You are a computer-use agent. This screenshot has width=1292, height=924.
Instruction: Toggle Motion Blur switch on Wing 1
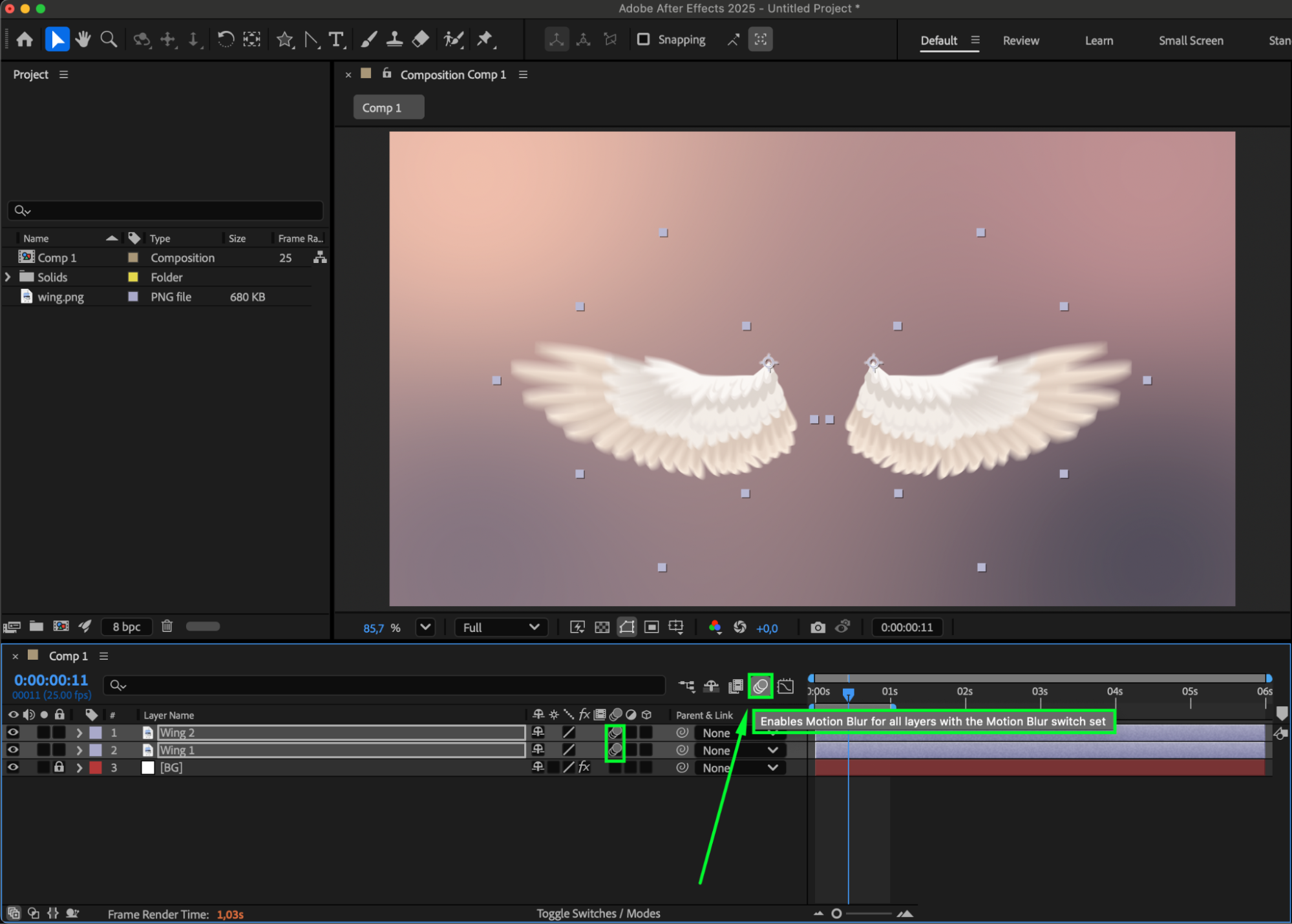click(x=615, y=750)
